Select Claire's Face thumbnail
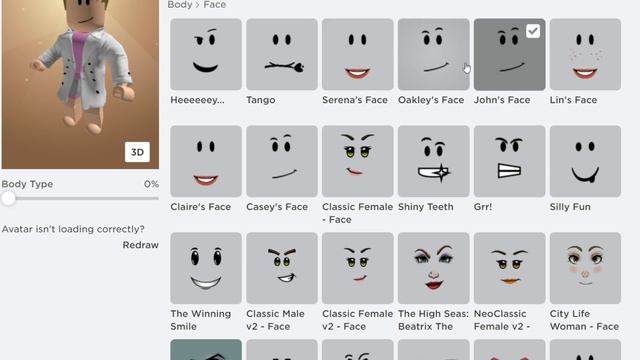Screen dimensions: 640x360 (x=206, y=161)
